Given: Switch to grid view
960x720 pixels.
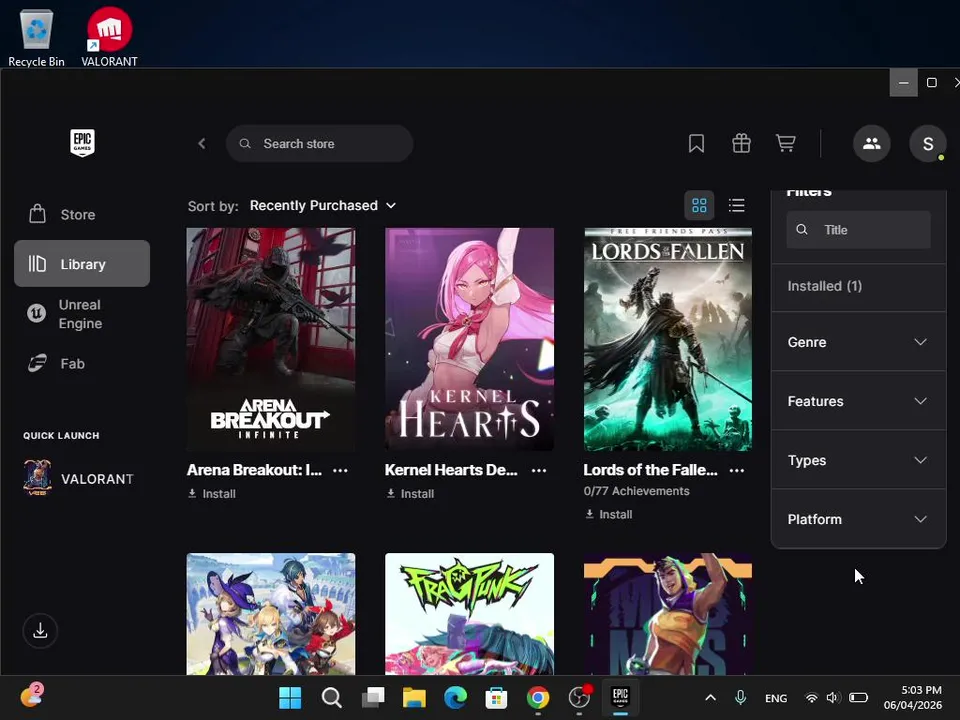Looking at the screenshot, I should click(x=699, y=205).
